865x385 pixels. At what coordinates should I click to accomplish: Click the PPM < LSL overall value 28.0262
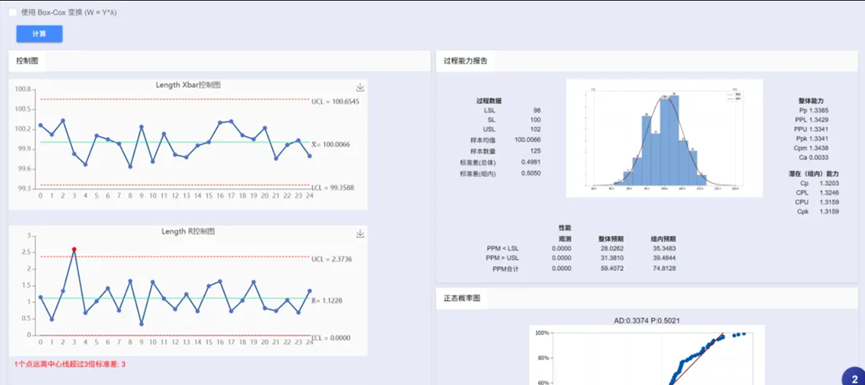612,248
